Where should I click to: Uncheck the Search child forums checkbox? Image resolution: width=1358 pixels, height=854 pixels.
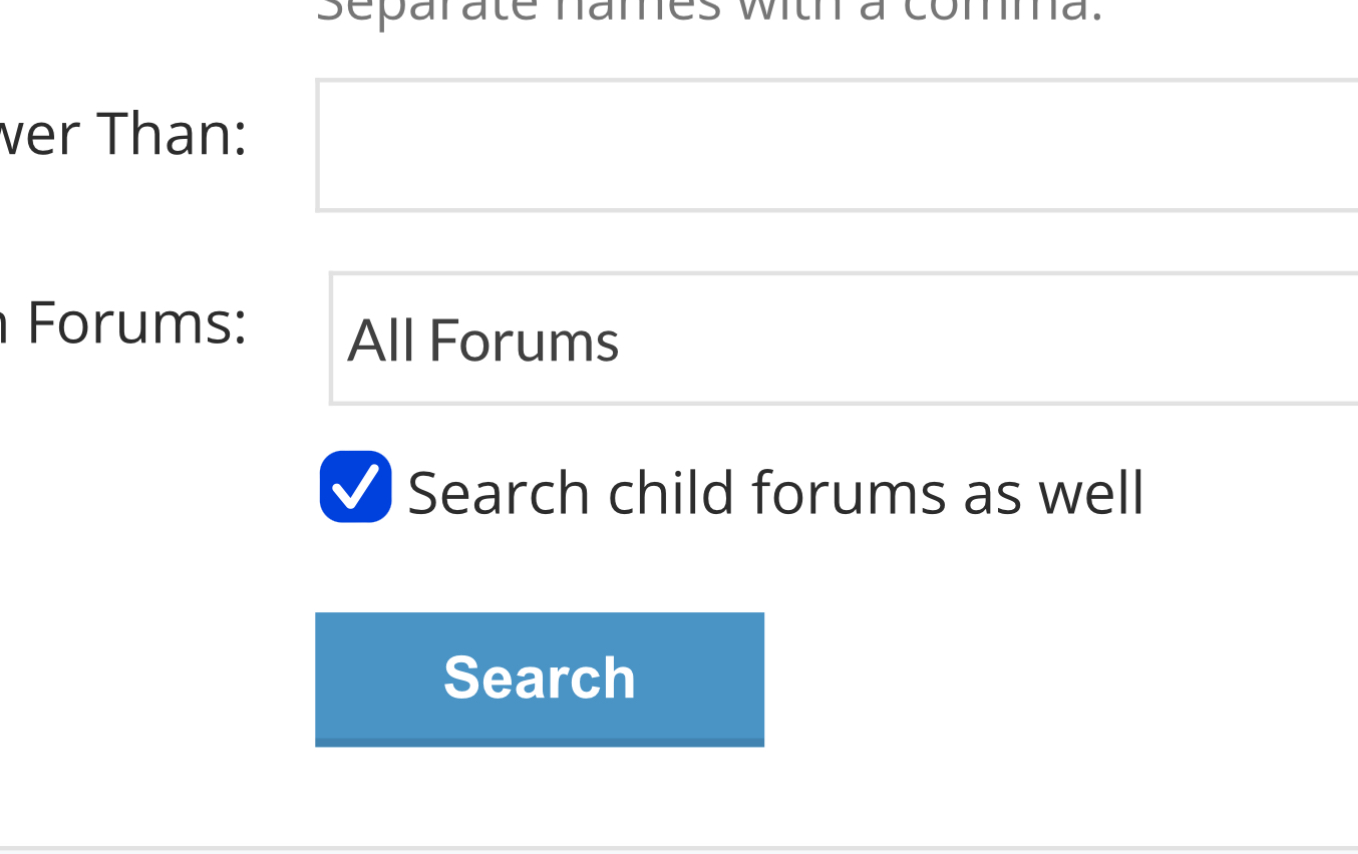point(355,487)
